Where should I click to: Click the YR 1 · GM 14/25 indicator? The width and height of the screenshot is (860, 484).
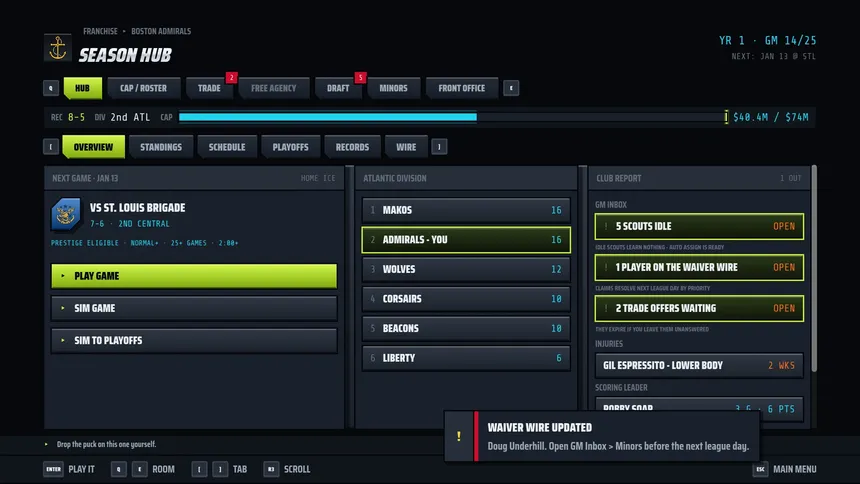pos(767,41)
